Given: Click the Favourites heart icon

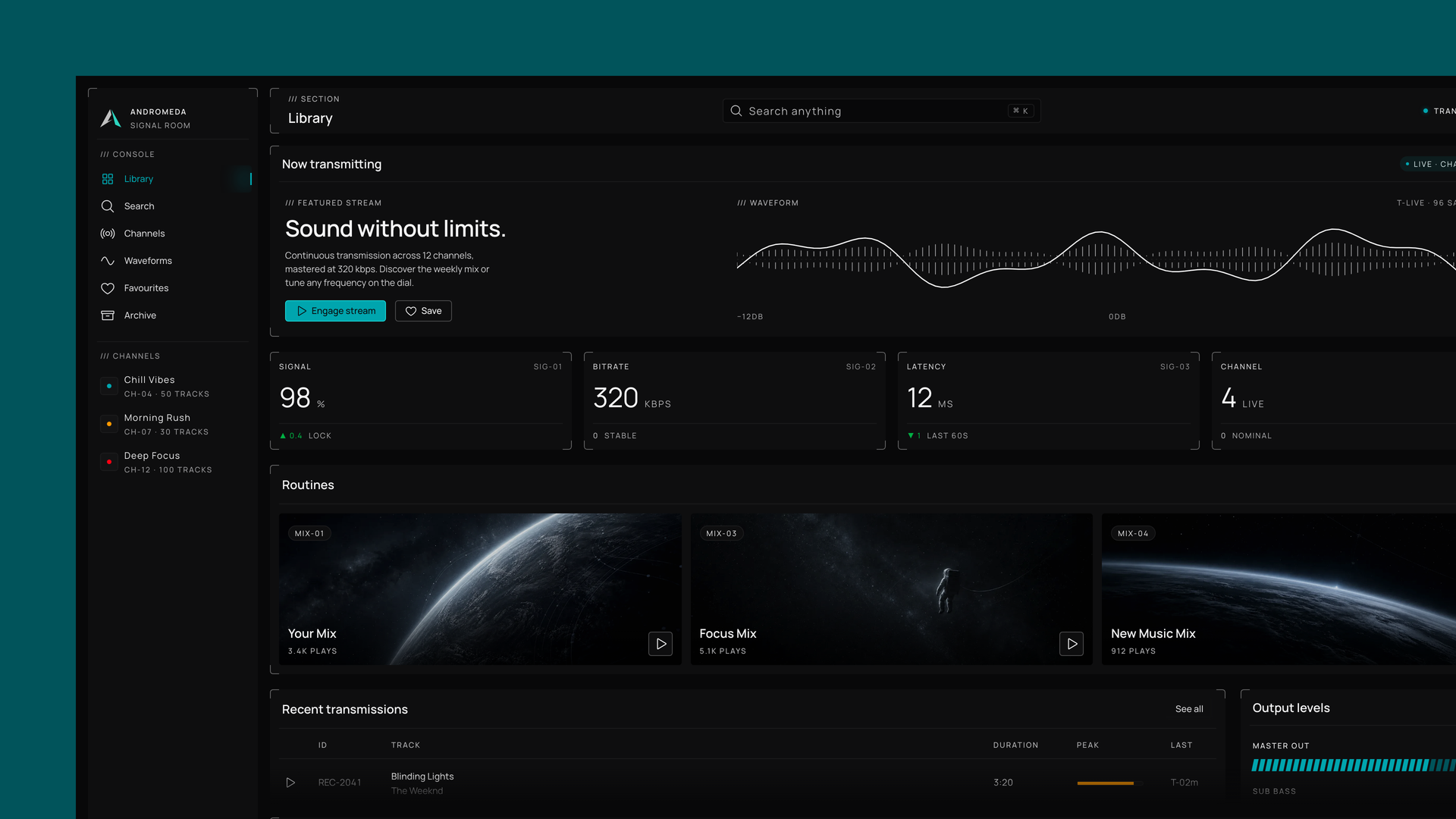Looking at the screenshot, I should click(x=108, y=288).
